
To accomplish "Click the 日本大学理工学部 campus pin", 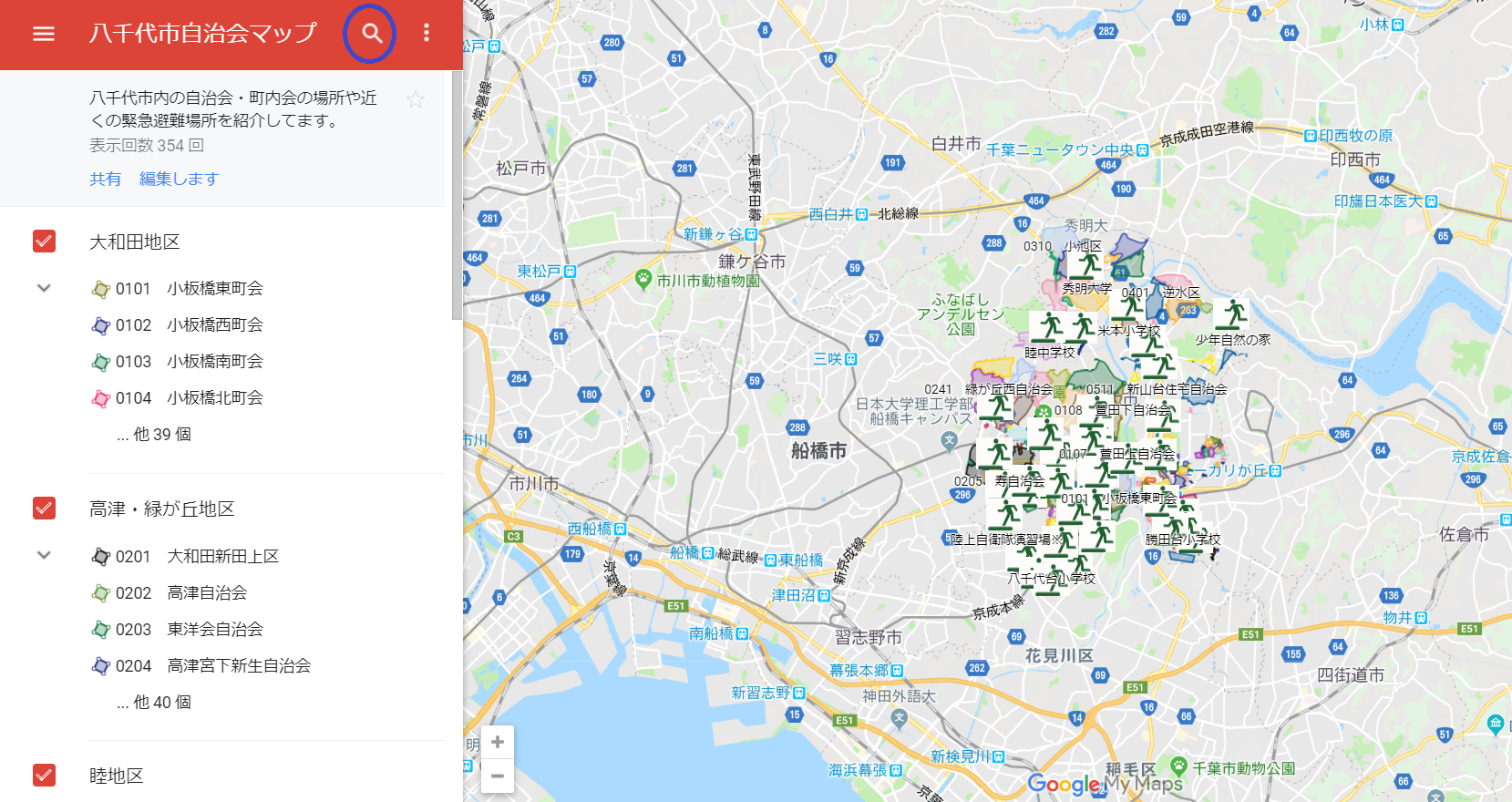I will pyautogui.click(x=949, y=441).
